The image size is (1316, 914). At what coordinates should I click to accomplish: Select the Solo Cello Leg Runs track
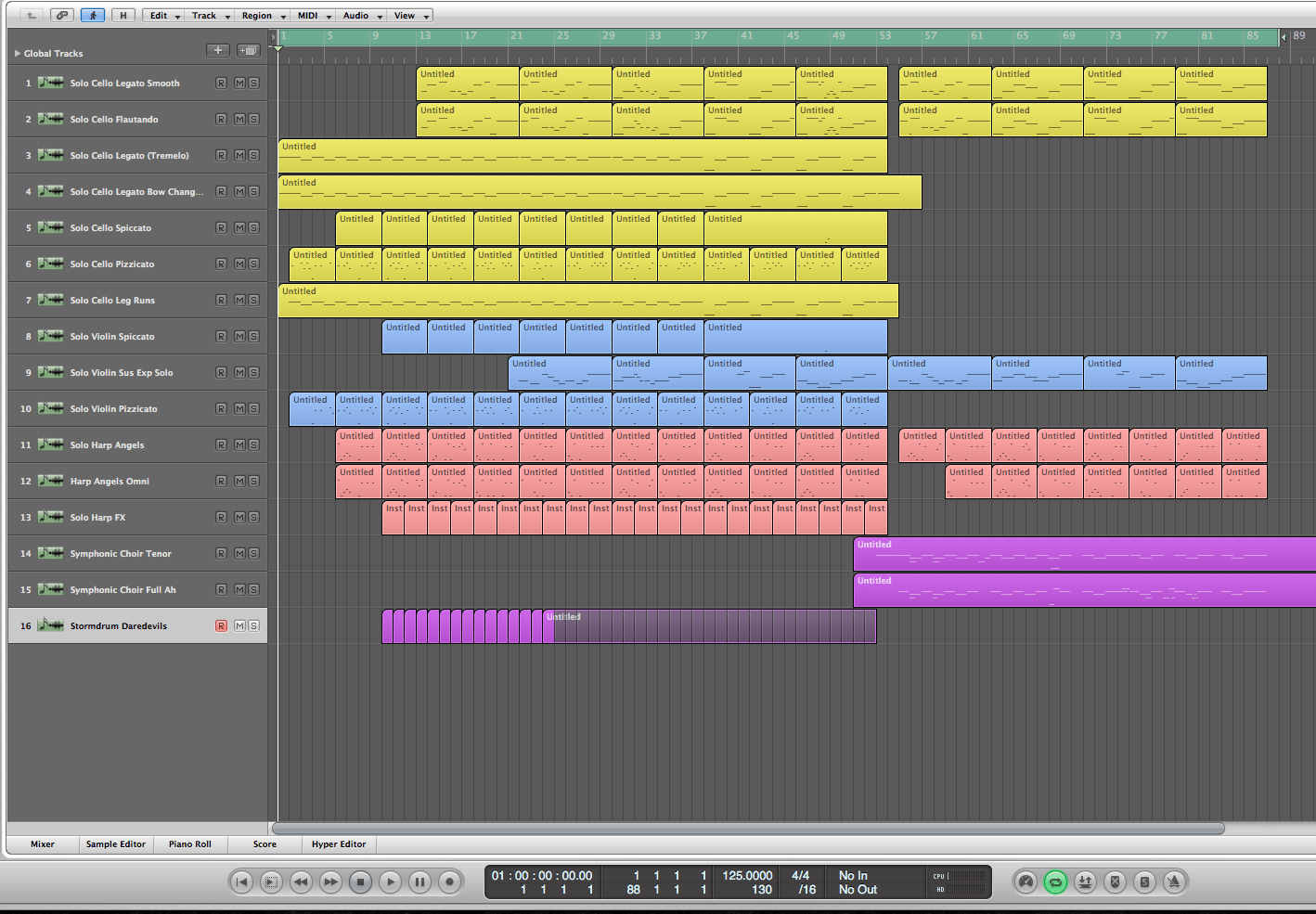[x=137, y=300]
